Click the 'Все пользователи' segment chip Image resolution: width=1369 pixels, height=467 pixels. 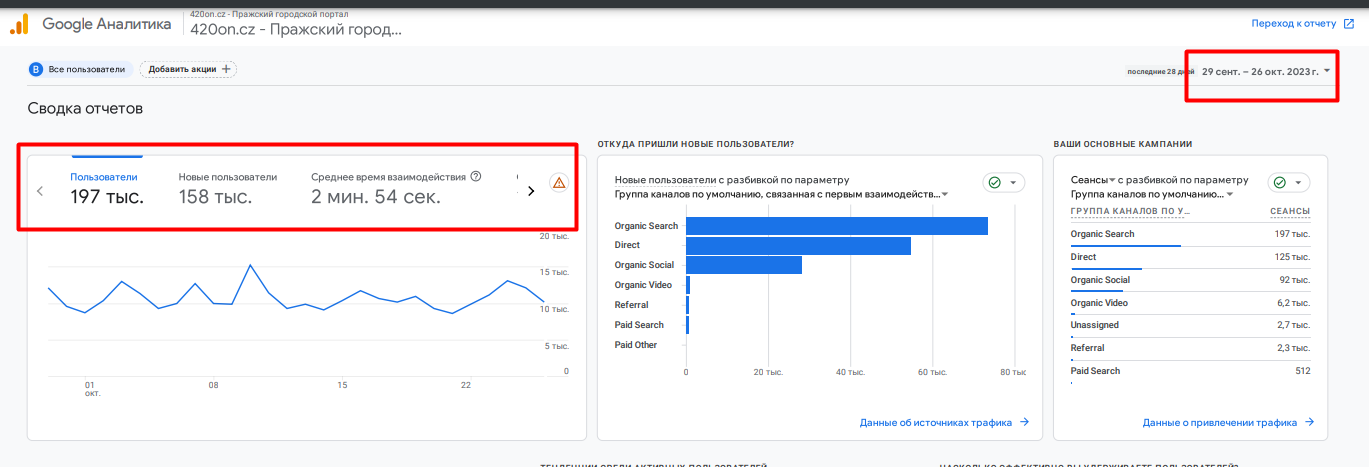coord(79,69)
